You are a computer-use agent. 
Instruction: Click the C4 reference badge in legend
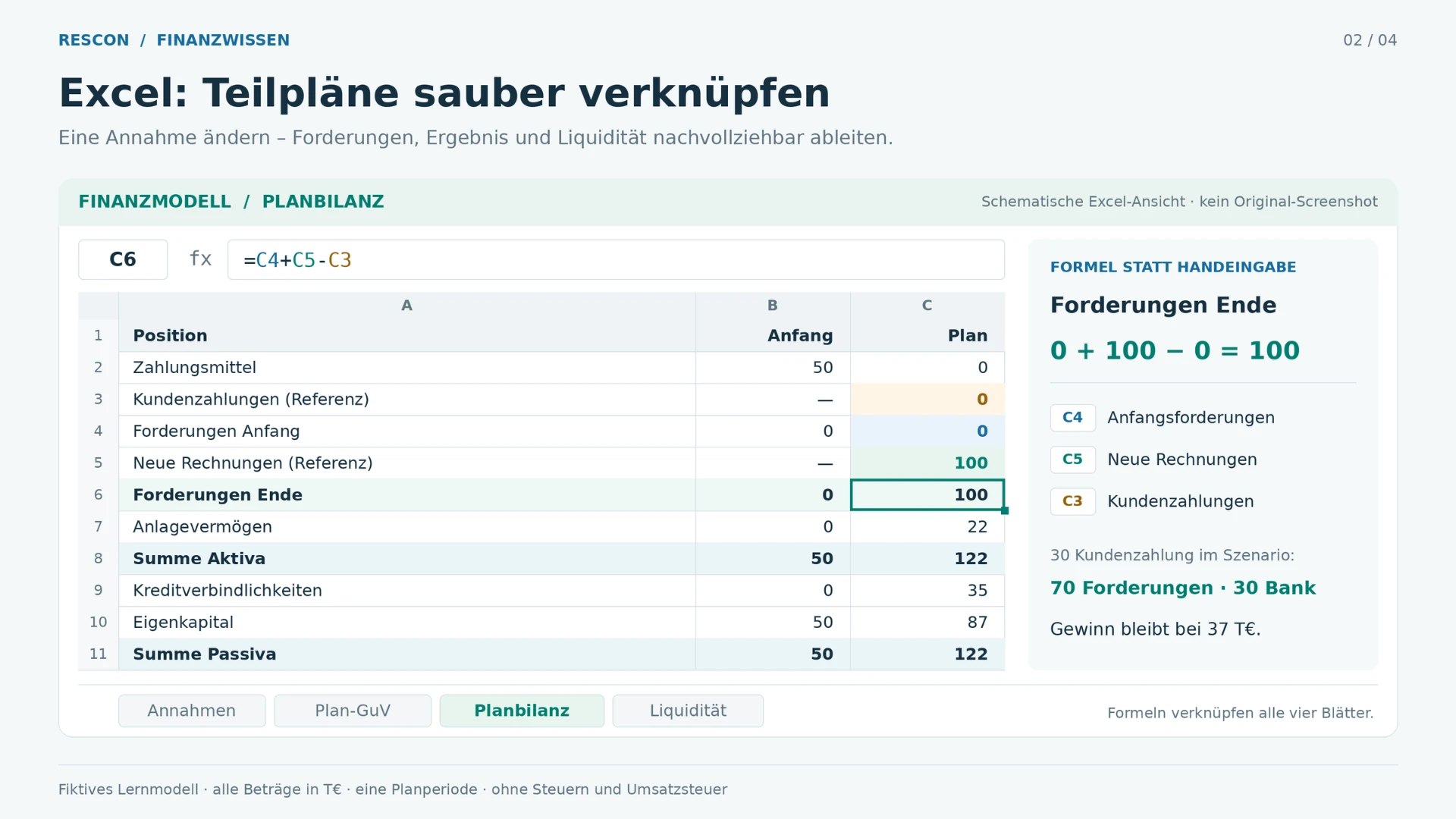pos(1072,417)
